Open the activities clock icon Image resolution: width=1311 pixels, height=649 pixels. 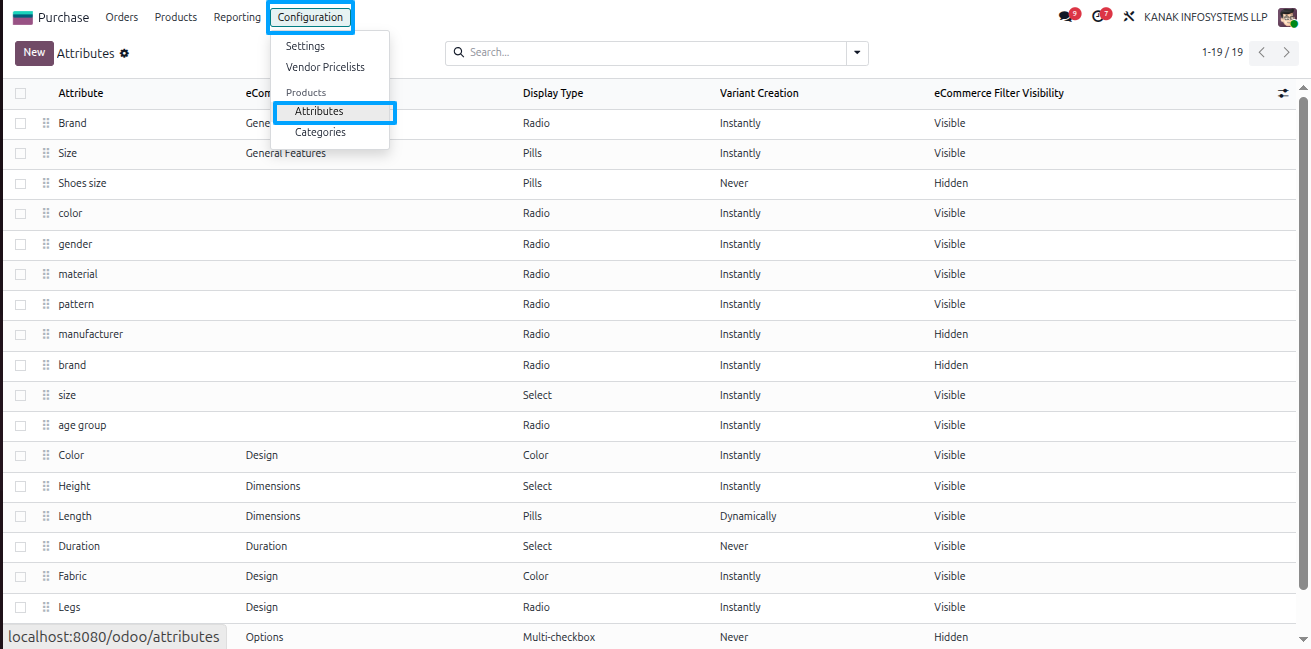click(1098, 17)
